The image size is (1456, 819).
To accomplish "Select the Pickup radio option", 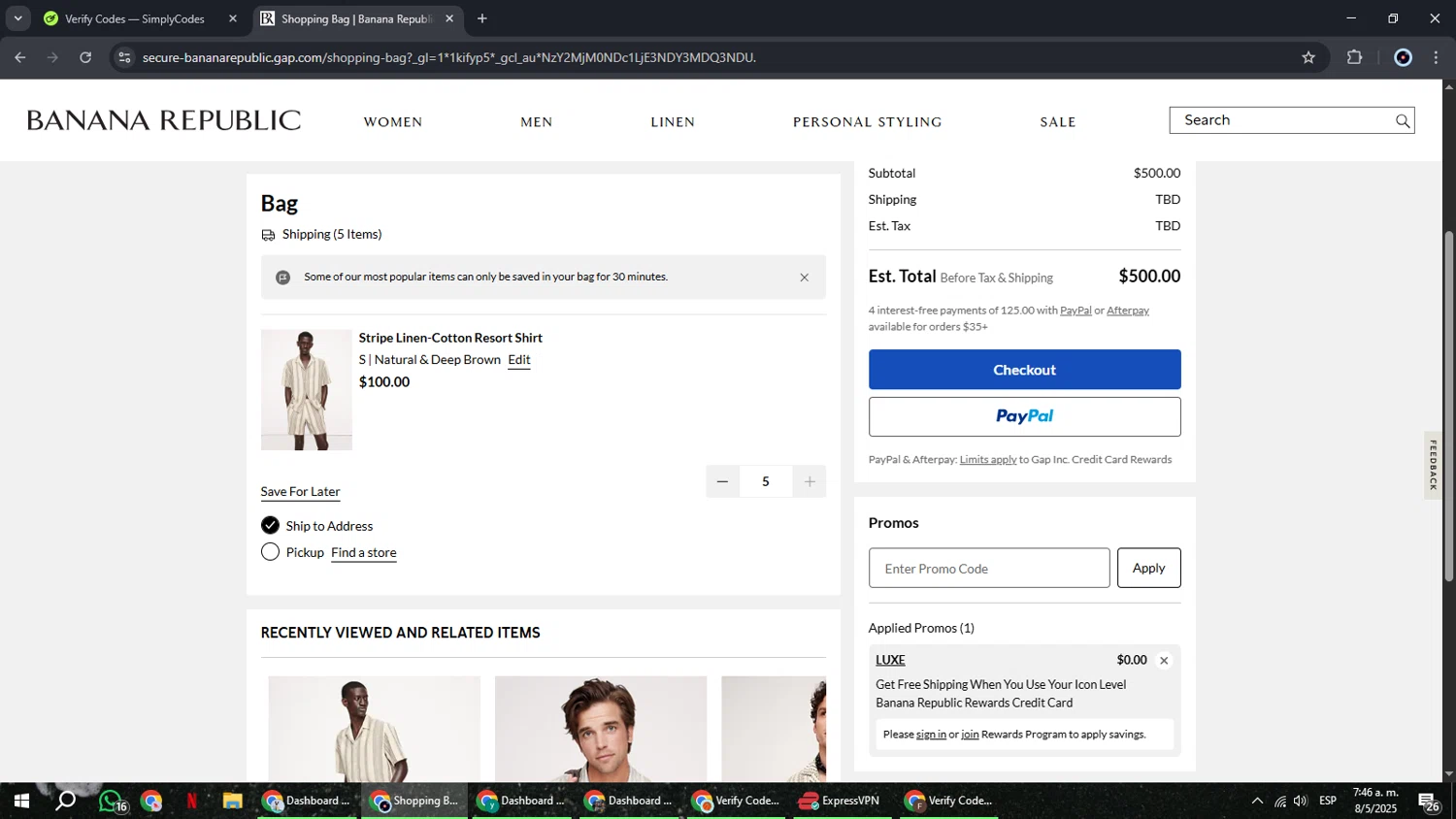I will click(270, 552).
